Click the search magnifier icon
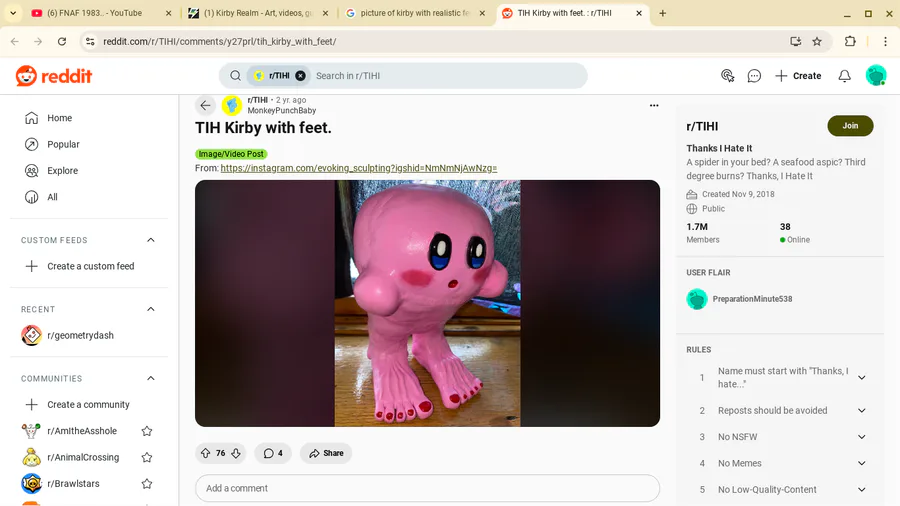 tap(235, 76)
